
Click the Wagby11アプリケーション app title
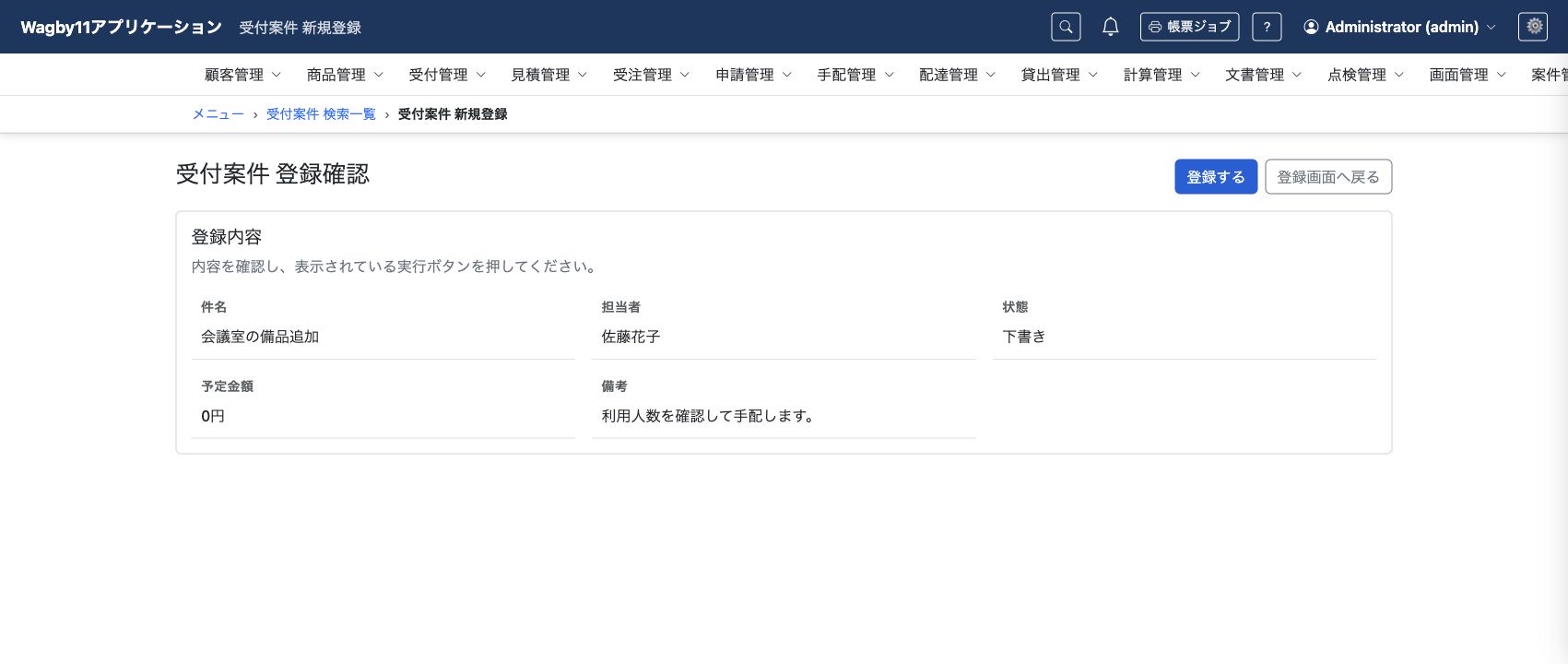coord(121,27)
